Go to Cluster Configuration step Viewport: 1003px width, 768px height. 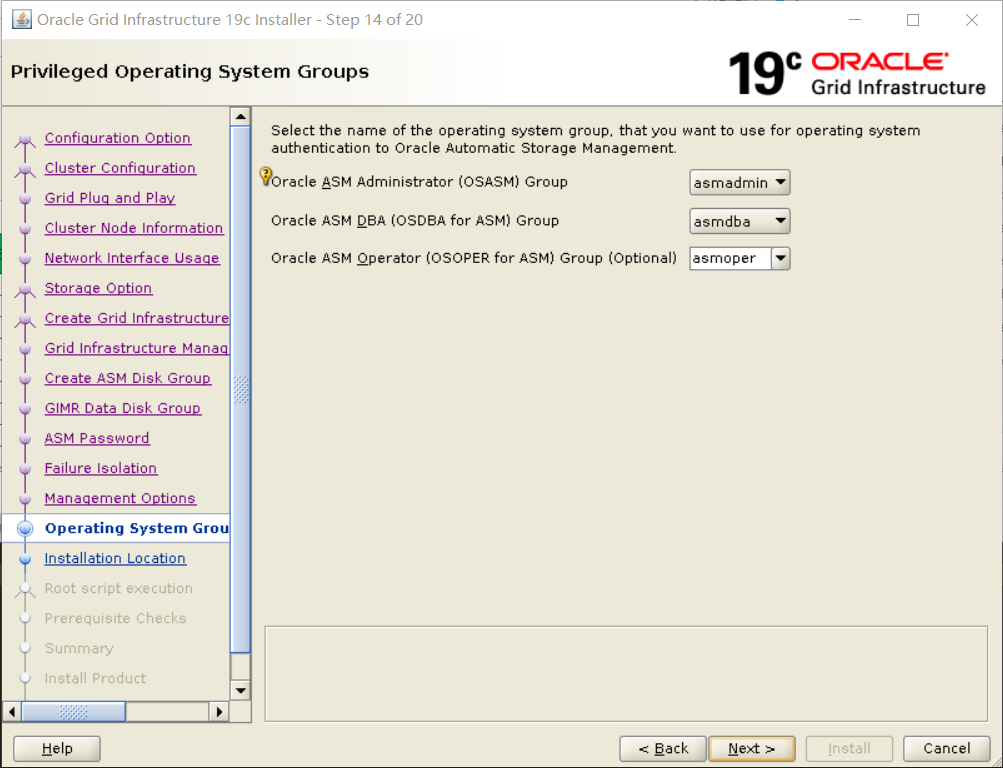pos(120,168)
